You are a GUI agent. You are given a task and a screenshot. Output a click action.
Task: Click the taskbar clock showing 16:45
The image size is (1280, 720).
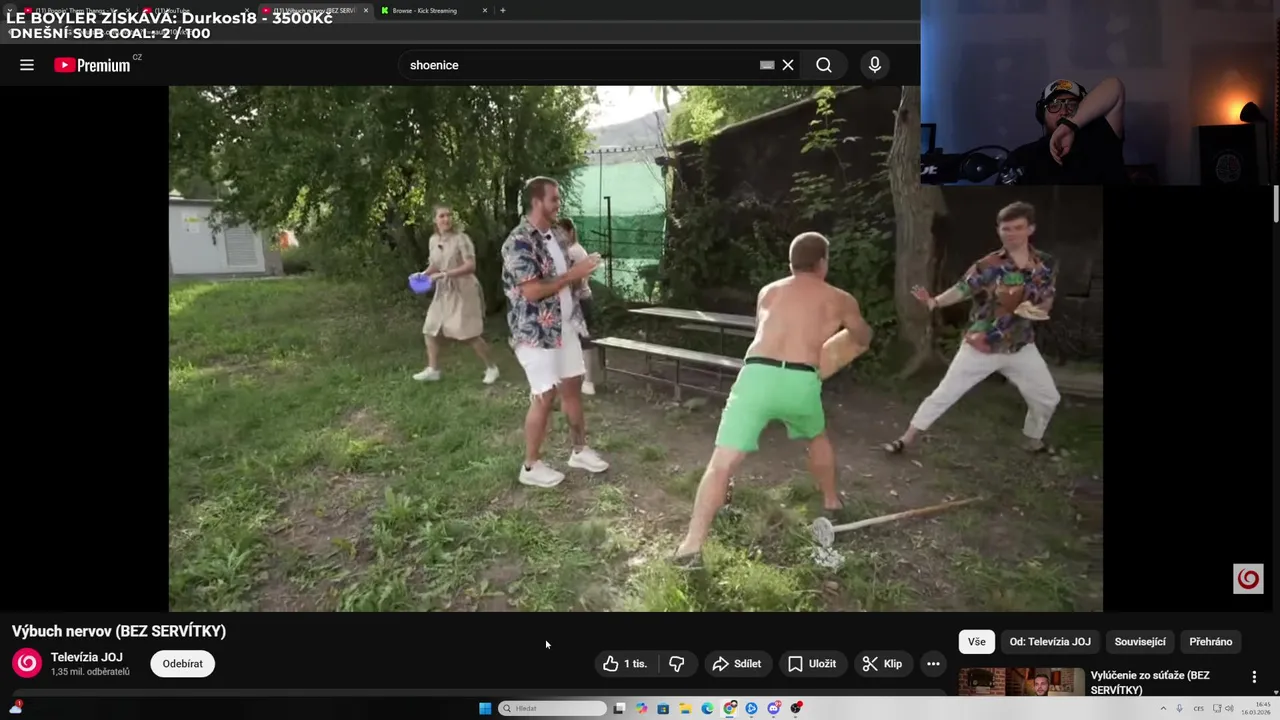tap(1255, 708)
